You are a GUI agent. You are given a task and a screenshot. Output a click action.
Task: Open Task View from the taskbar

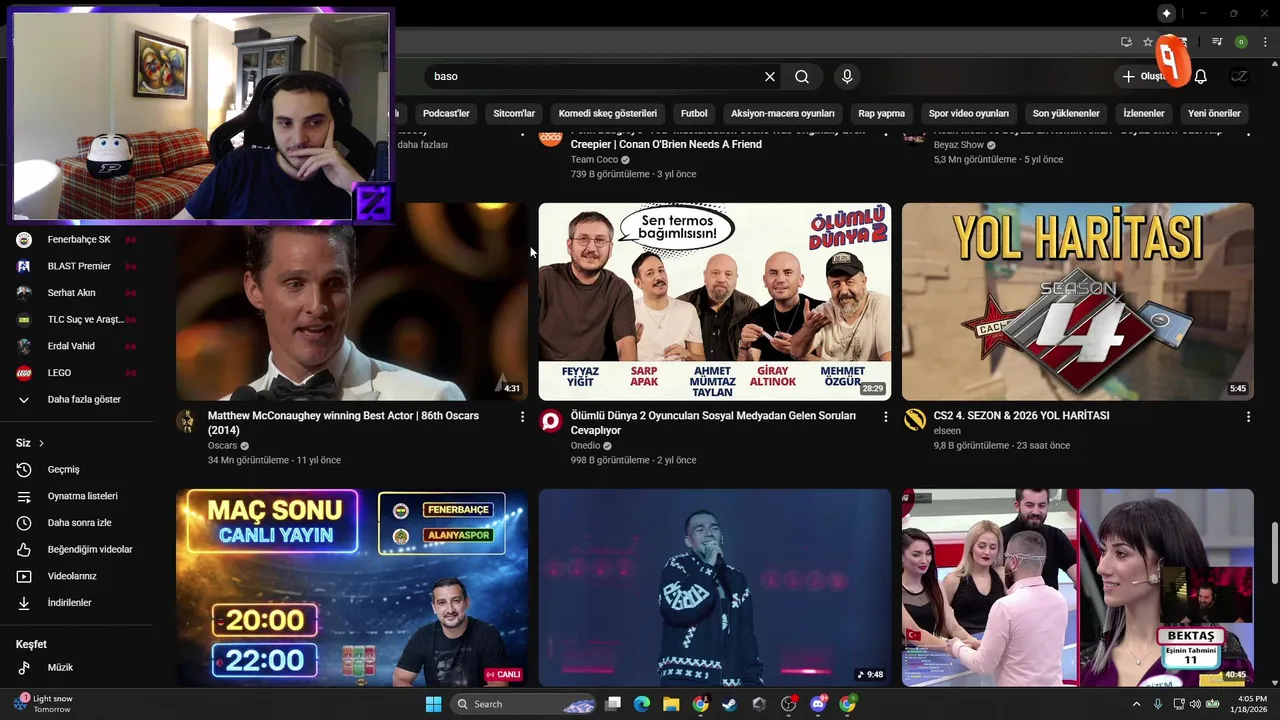coord(613,704)
